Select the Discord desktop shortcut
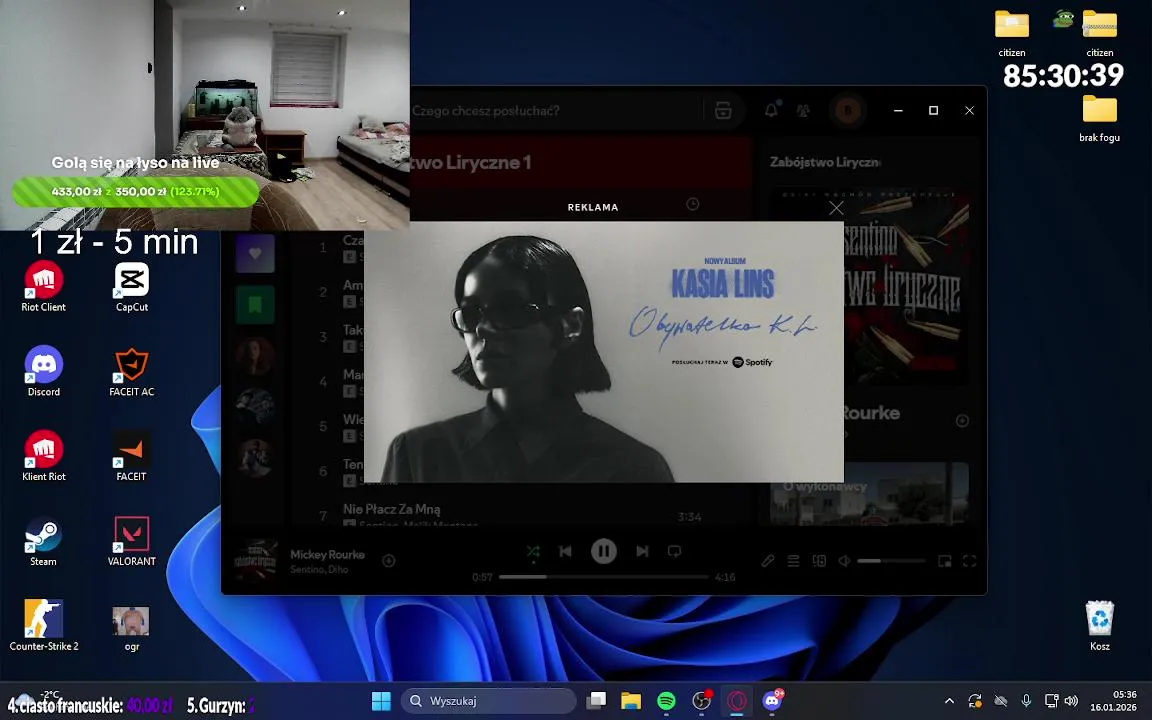The width and height of the screenshot is (1152, 720). click(43, 371)
